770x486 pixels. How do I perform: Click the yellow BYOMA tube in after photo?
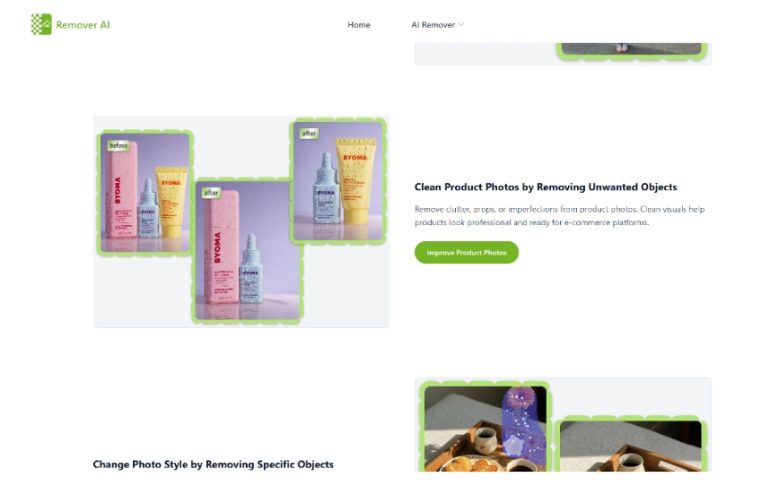(356, 181)
